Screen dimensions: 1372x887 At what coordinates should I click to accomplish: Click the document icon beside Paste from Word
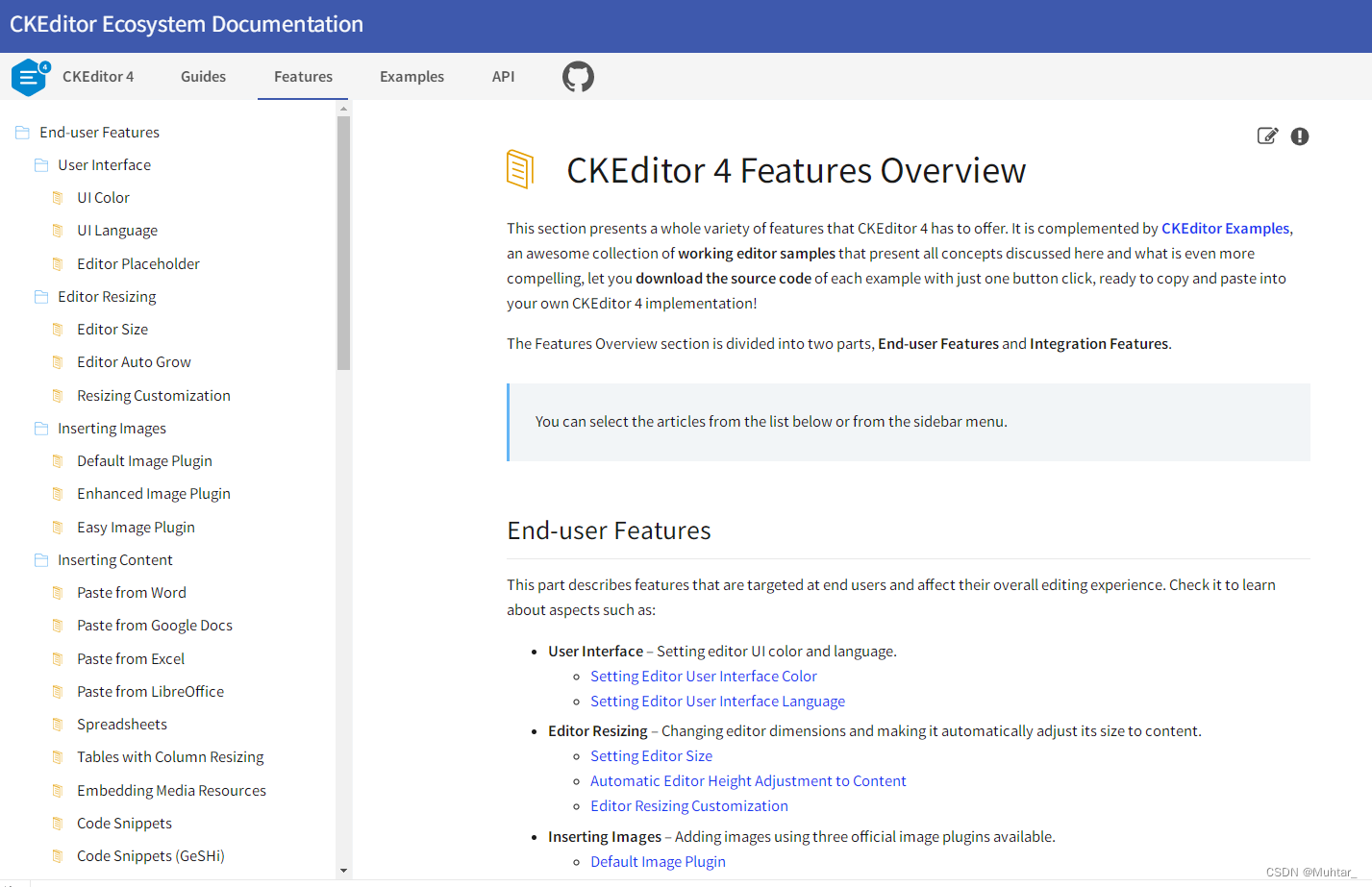tap(58, 593)
